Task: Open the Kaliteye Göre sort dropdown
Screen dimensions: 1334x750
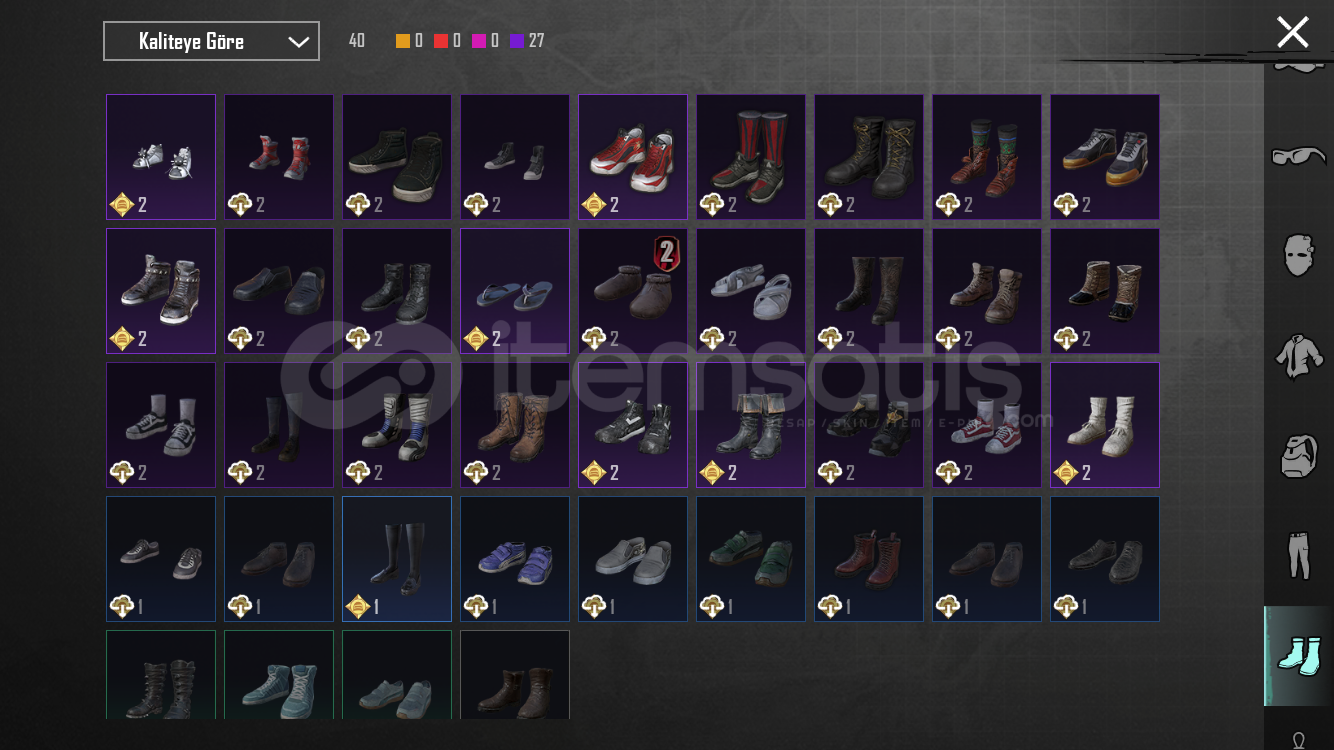Action: [x=211, y=41]
